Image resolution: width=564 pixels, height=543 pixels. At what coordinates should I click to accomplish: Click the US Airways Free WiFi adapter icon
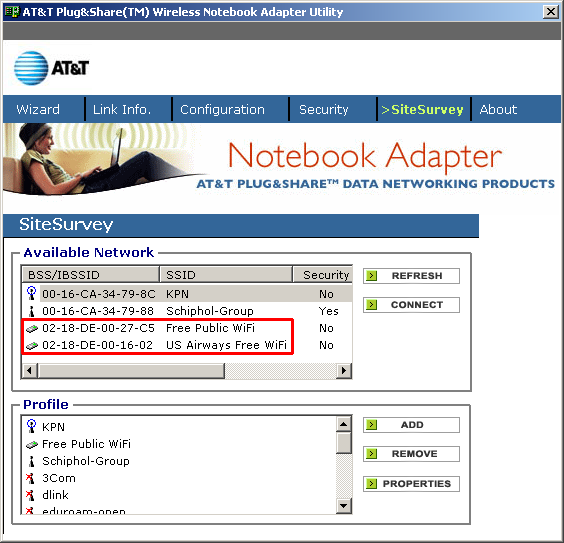[32, 345]
